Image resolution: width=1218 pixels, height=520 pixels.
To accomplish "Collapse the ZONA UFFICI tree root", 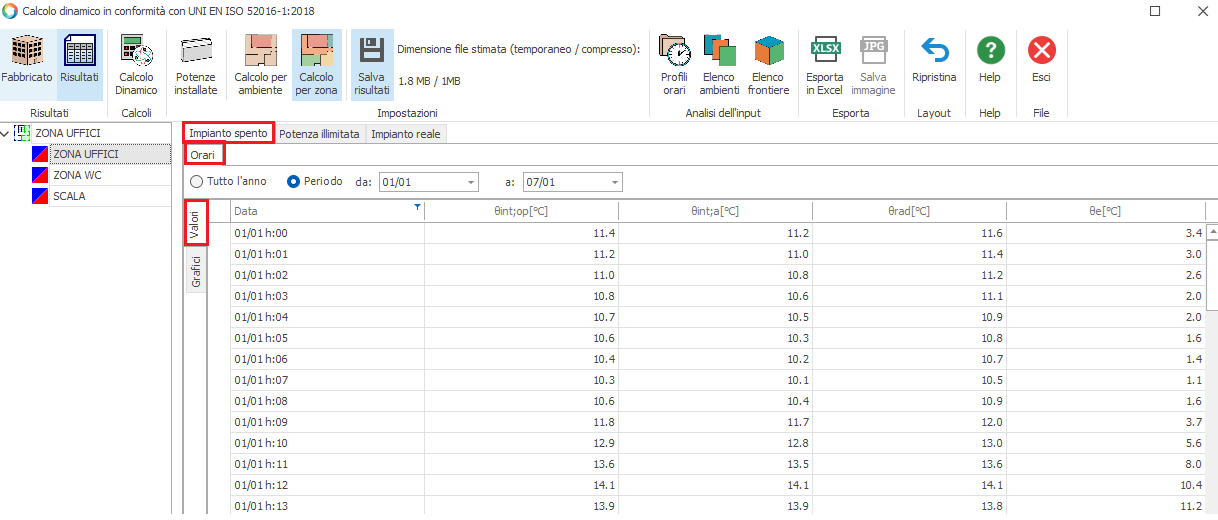I will pos(6,133).
